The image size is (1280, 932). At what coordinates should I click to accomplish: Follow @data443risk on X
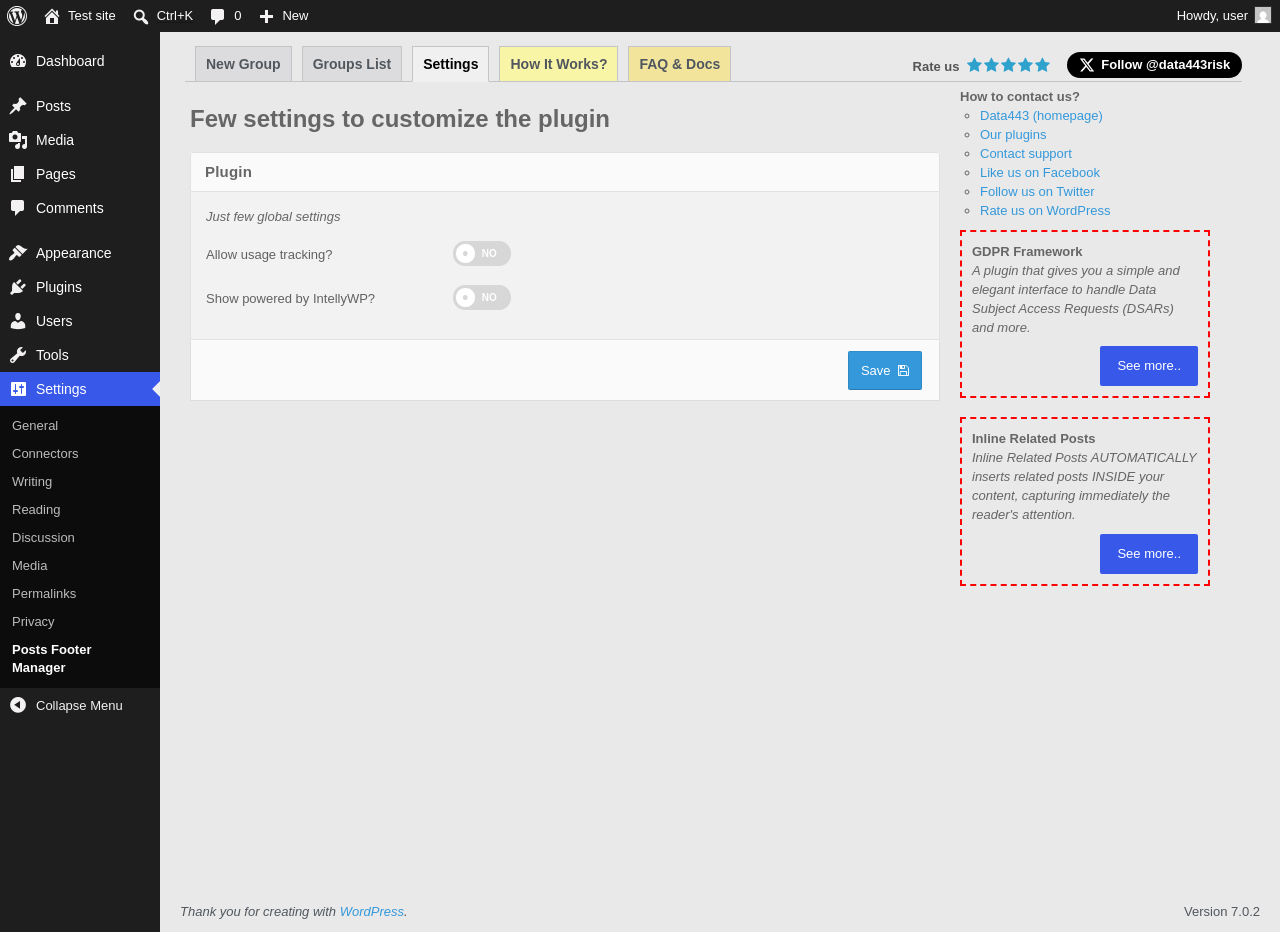pos(1154,65)
